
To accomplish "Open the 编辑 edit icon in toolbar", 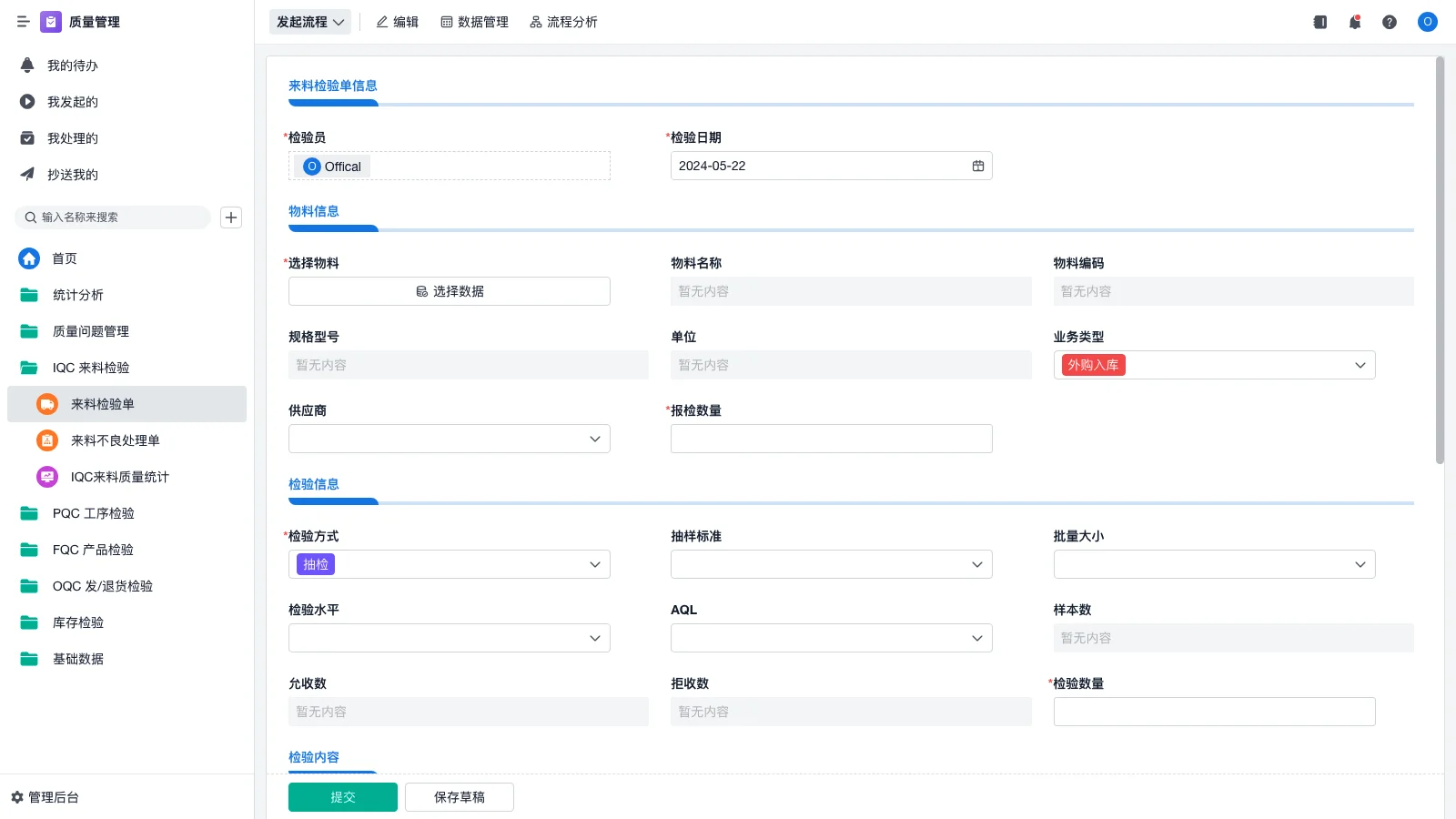I will pyautogui.click(x=382, y=22).
